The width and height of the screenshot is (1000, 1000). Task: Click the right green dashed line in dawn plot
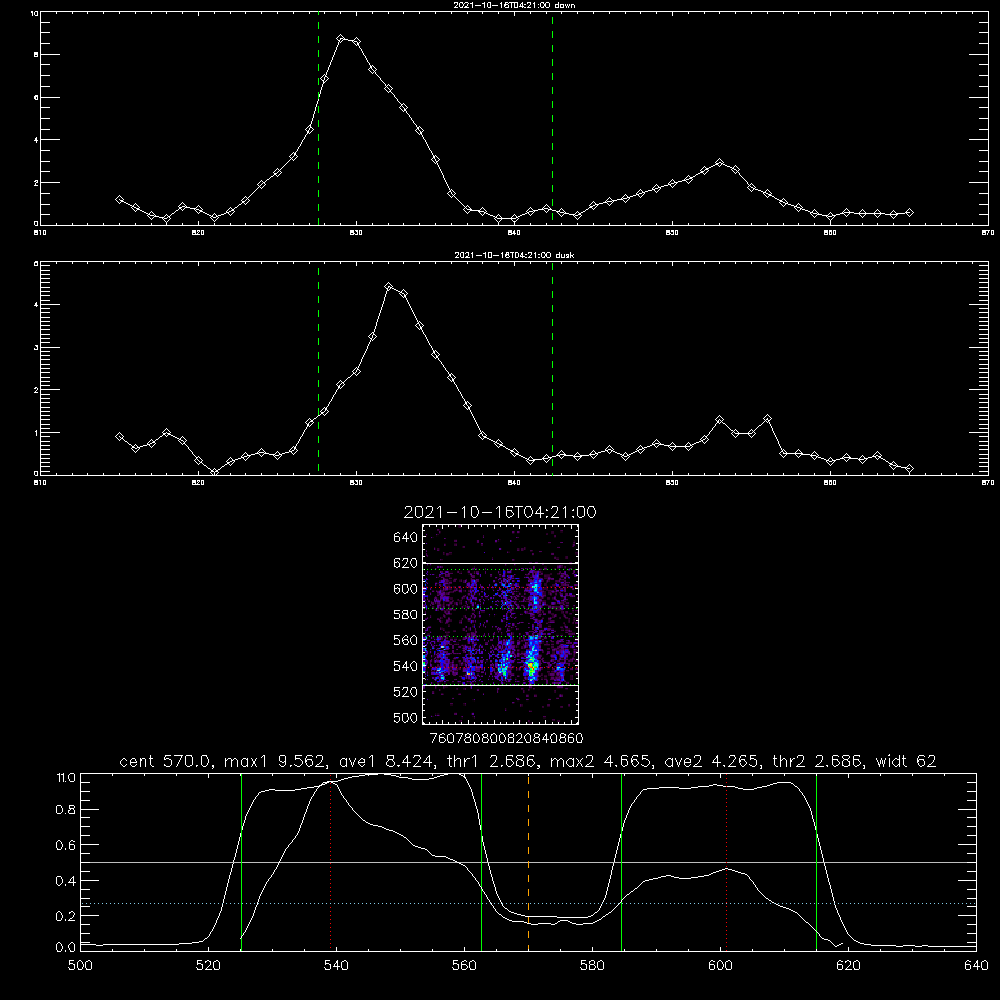pyautogui.click(x=552, y=119)
